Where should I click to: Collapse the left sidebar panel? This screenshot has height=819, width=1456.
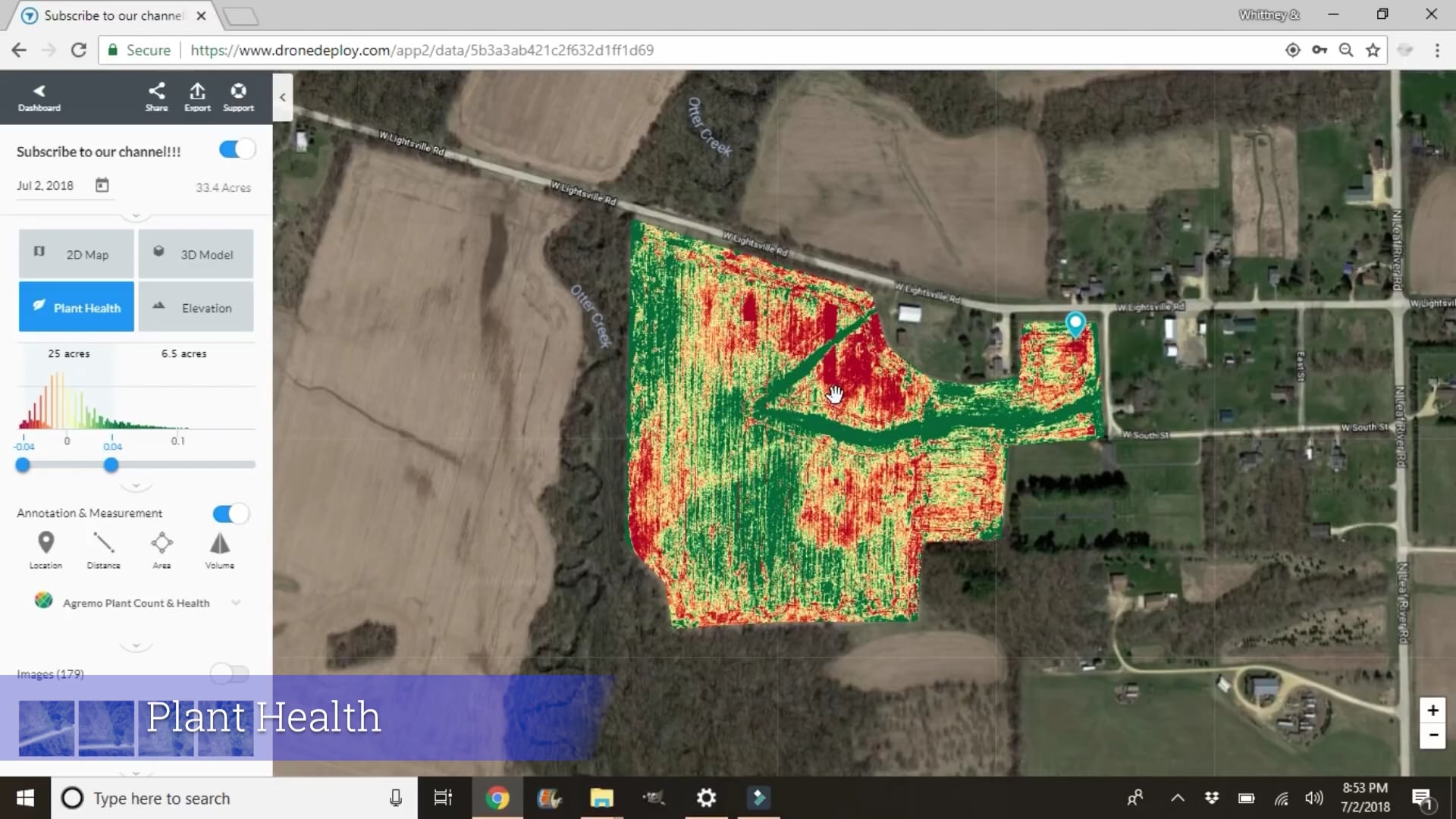point(282,97)
